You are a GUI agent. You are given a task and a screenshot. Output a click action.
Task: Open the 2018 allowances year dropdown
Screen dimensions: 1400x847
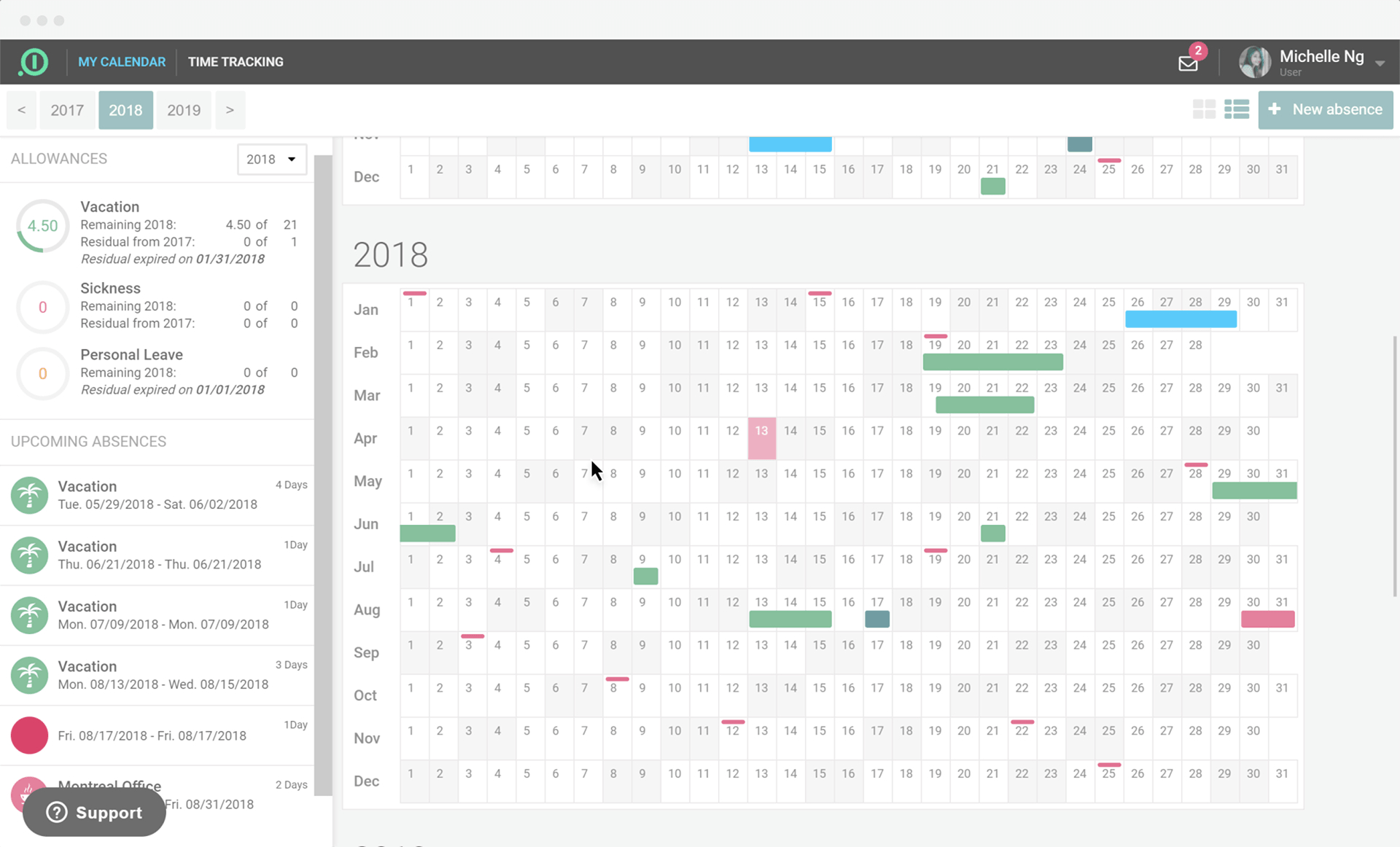point(270,159)
